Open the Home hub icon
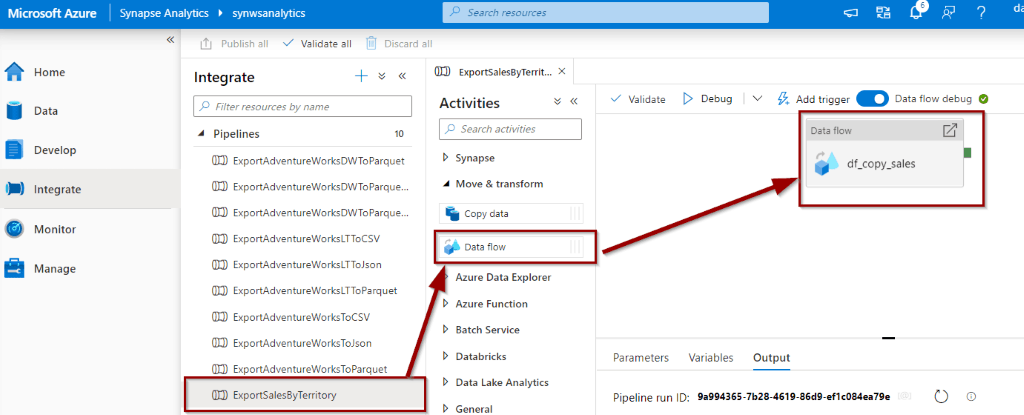Image resolution: width=1024 pixels, height=415 pixels. coord(14,72)
